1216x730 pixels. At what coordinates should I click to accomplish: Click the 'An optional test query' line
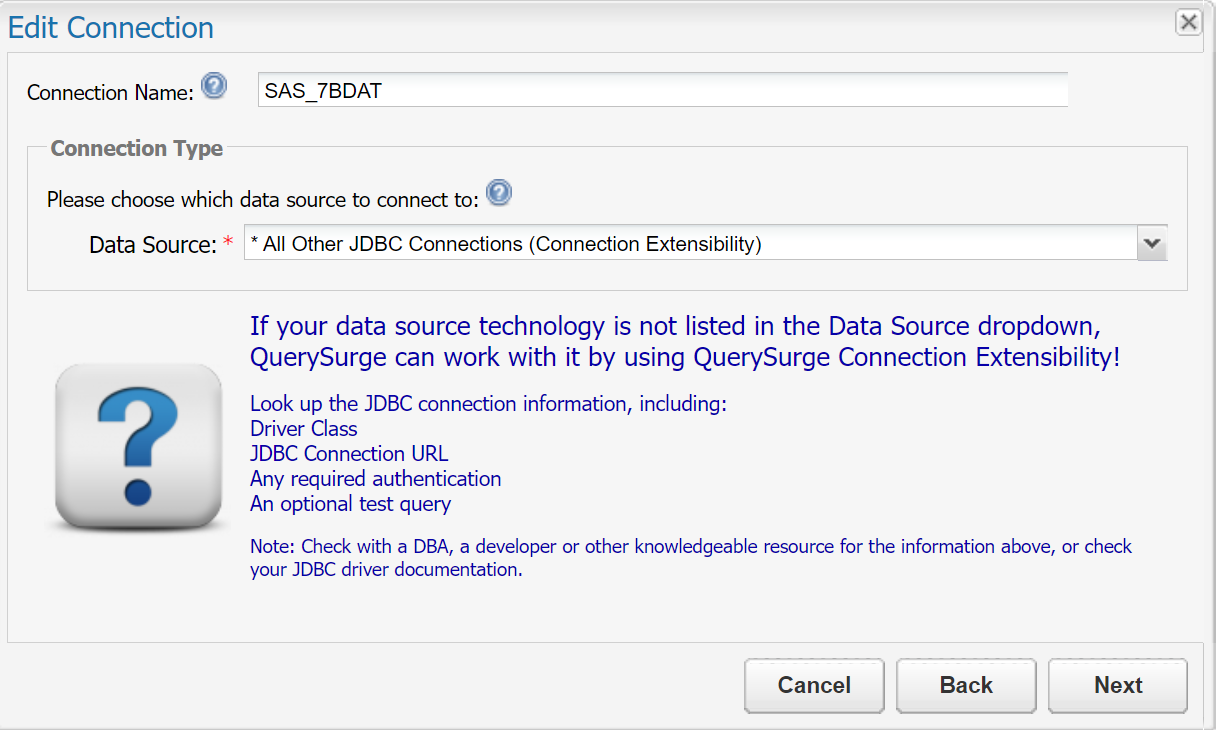tap(350, 504)
